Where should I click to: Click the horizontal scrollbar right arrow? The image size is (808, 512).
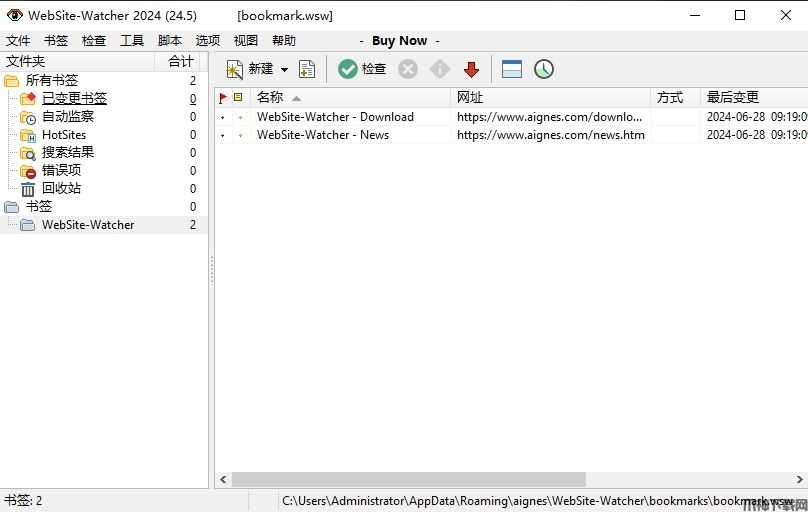coord(800,480)
